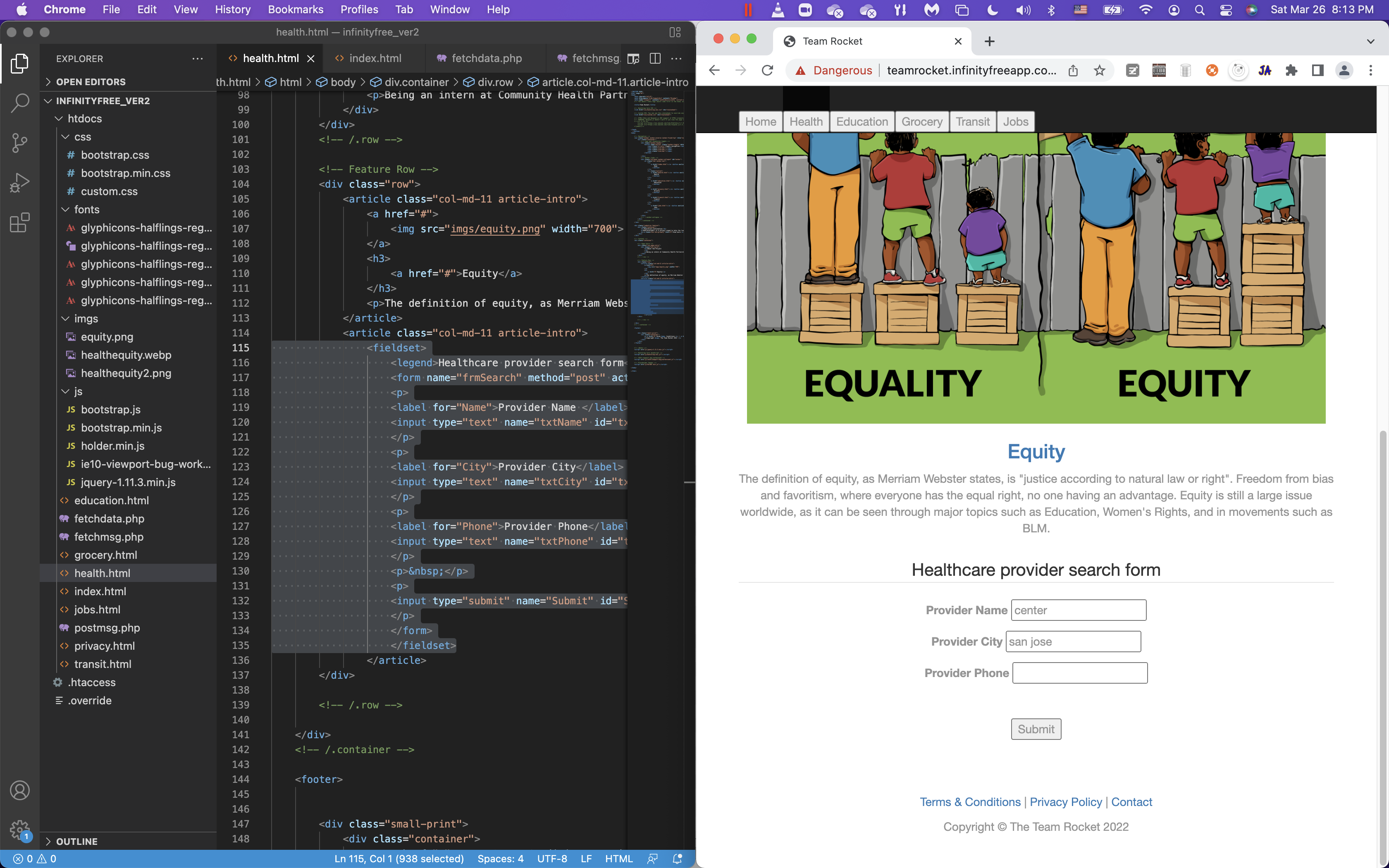Toggle macOS Do Not Disturb moon
This screenshot has height=868, width=1389.
click(x=993, y=10)
